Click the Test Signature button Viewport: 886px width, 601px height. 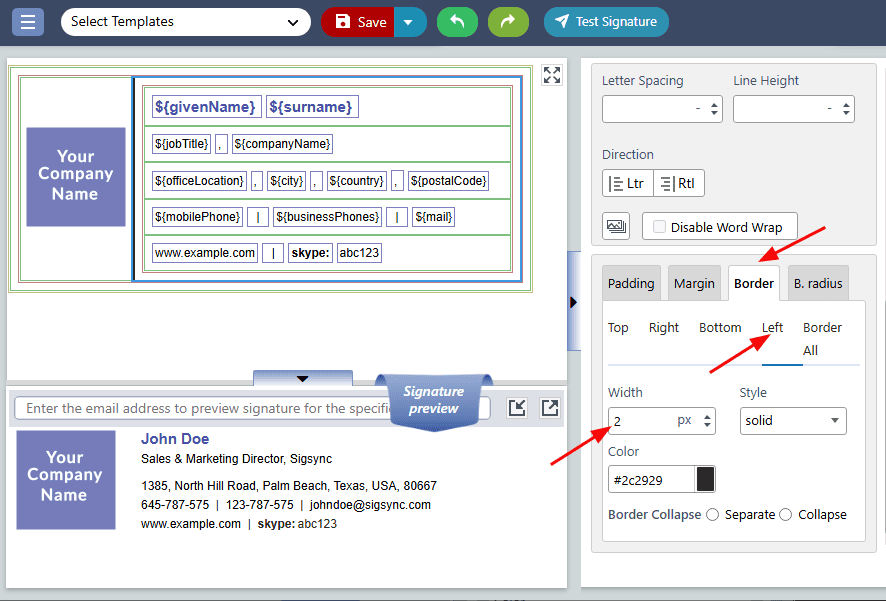pyautogui.click(x=606, y=22)
